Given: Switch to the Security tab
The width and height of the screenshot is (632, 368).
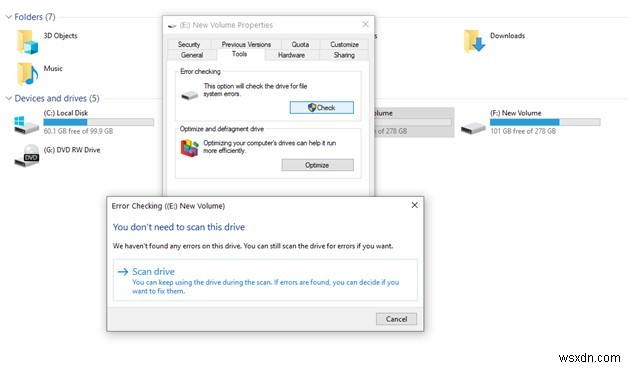Looking at the screenshot, I should coord(189,44).
